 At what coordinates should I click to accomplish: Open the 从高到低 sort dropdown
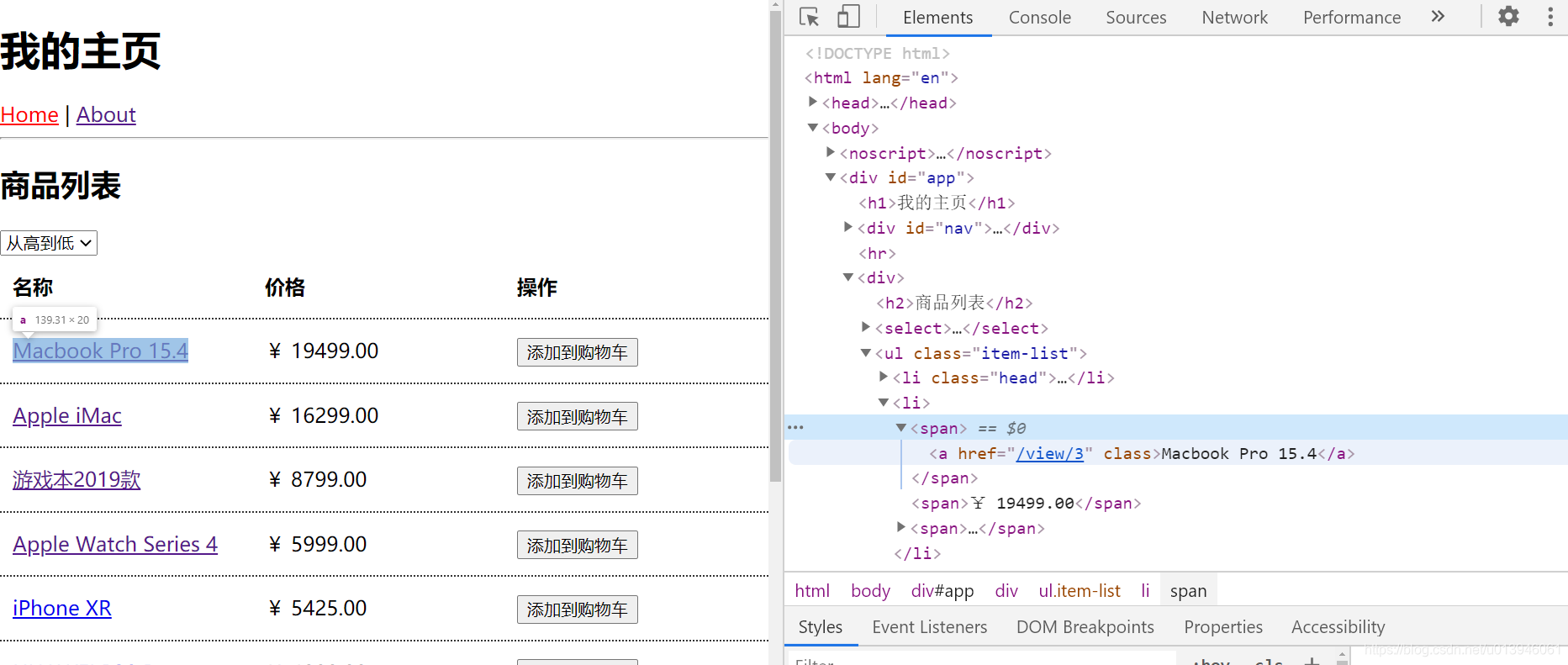pyautogui.click(x=49, y=243)
